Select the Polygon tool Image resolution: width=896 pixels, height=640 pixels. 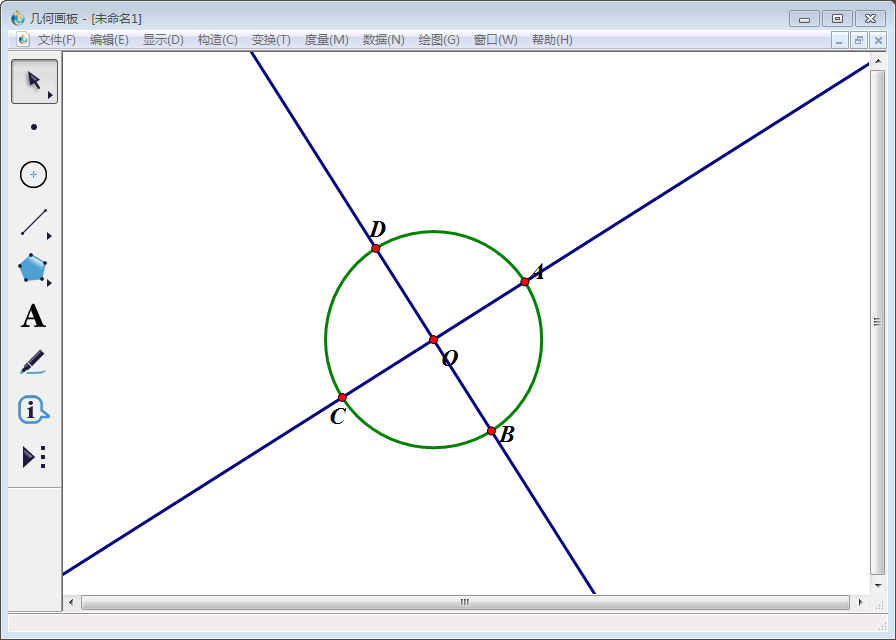(33, 268)
